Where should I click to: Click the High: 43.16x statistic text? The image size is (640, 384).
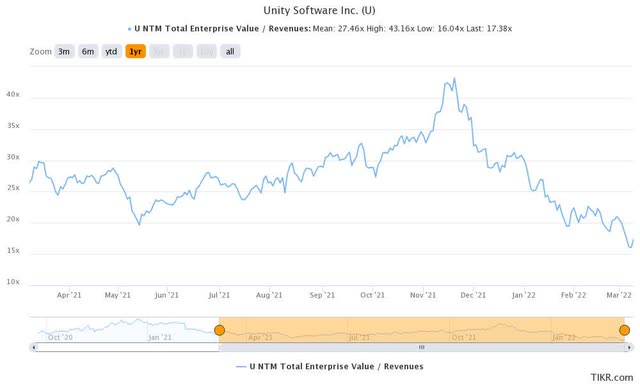(390, 29)
